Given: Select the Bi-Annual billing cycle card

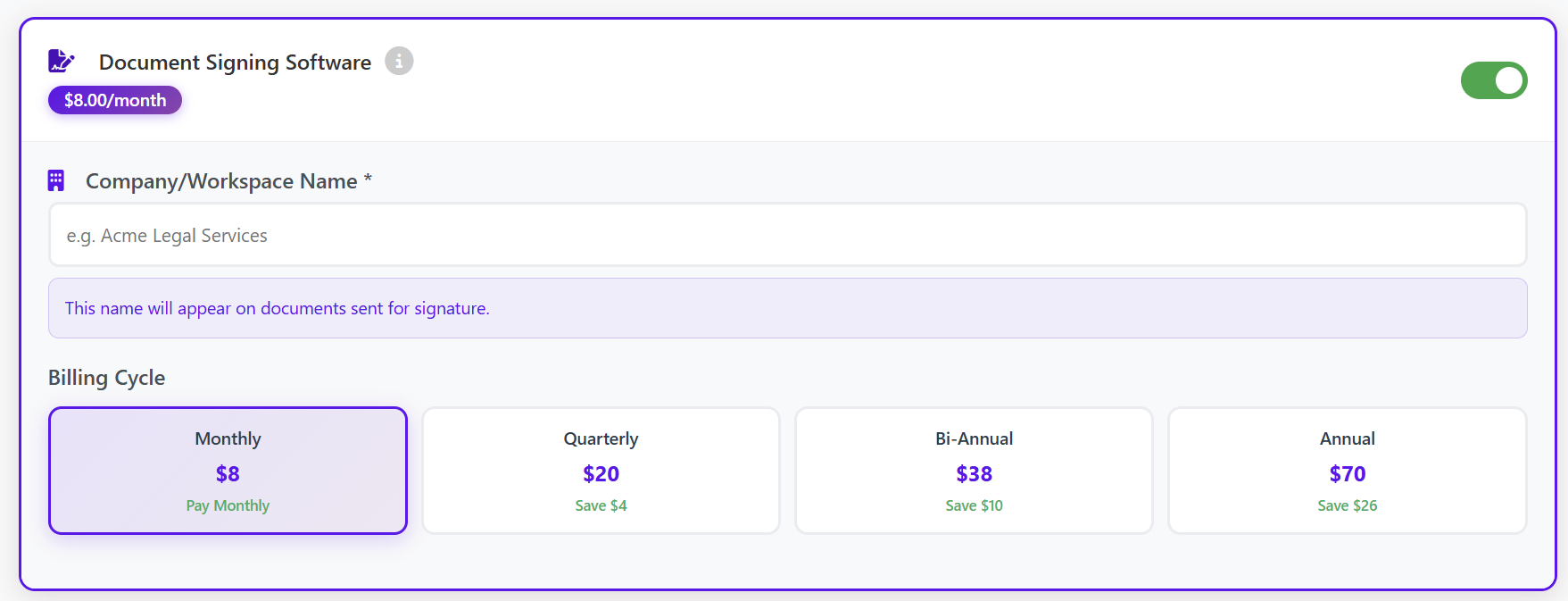Looking at the screenshot, I should [x=974, y=470].
